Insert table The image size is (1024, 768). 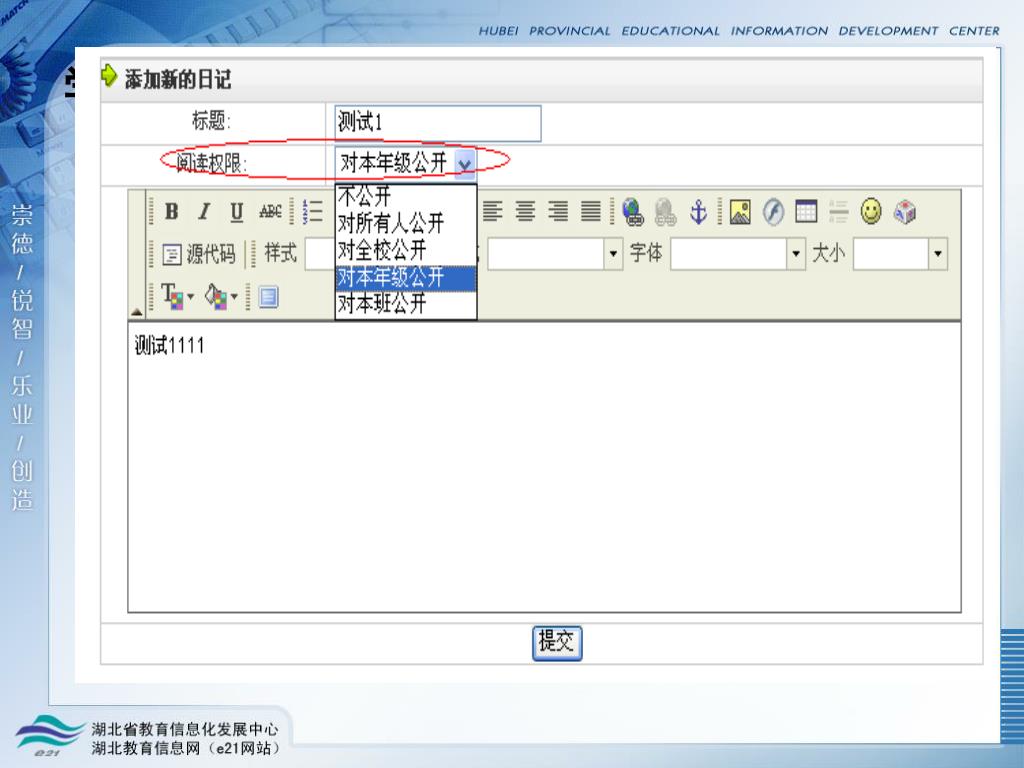(x=806, y=212)
